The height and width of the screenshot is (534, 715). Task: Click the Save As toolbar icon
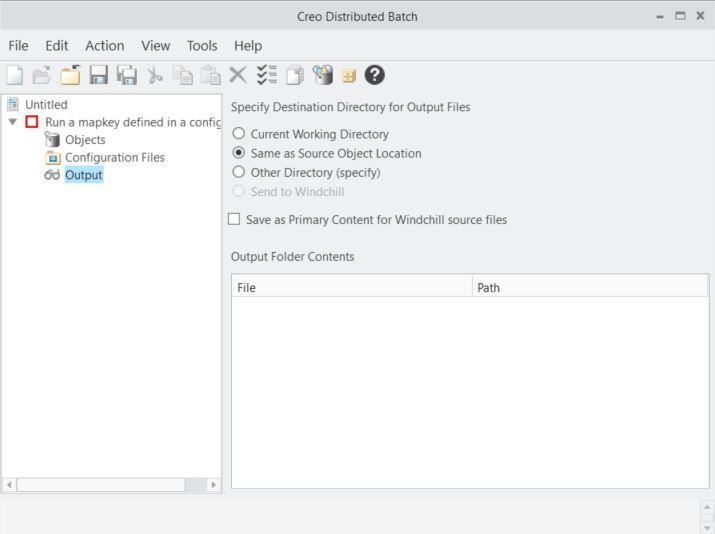[x=126, y=75]
